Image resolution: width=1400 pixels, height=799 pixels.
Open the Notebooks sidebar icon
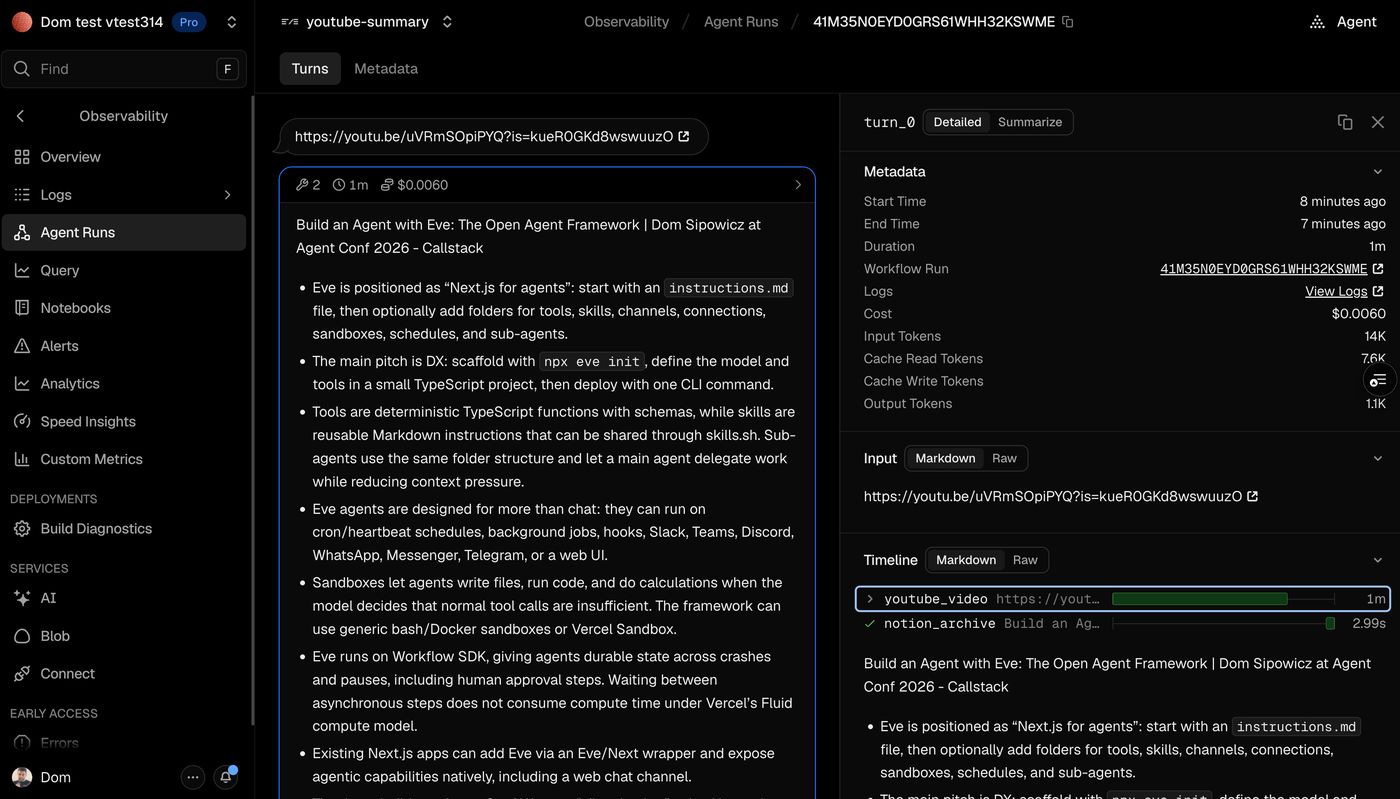22,308
